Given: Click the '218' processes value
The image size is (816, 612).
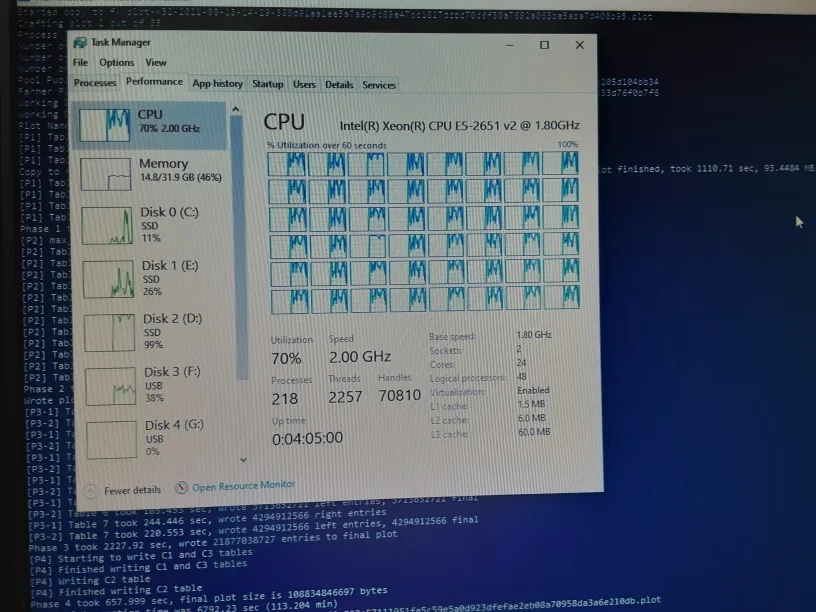Looking at the screenshot, I should point(285,399).
